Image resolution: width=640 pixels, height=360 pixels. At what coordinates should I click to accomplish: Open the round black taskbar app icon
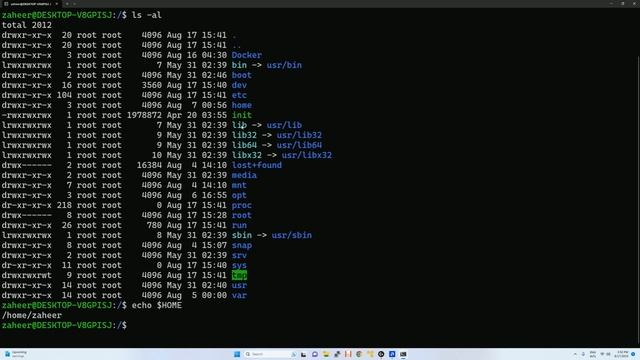pyautogui.click(x=381, y=354)
